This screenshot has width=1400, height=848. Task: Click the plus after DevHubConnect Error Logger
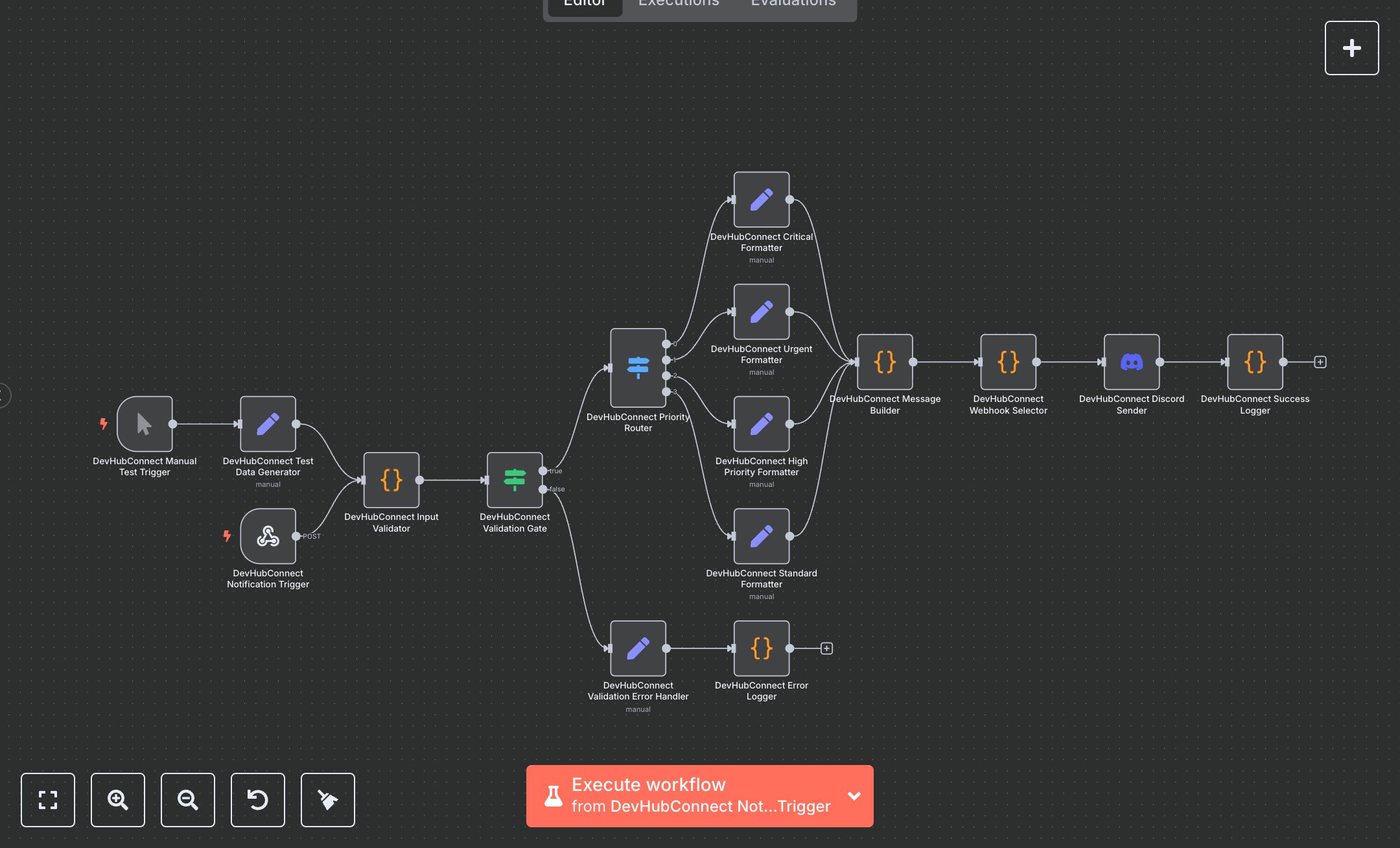point(826,648)
